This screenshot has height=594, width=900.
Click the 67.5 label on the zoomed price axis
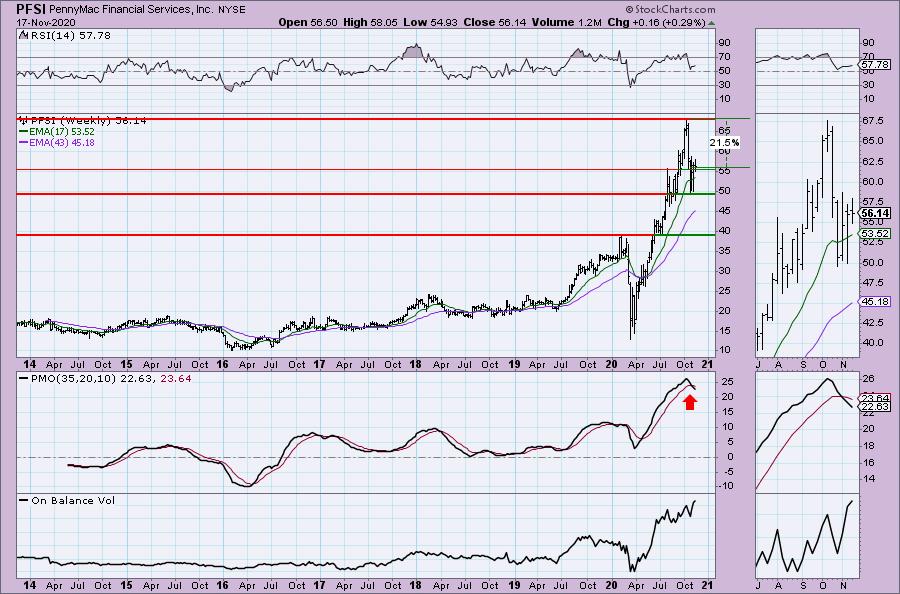pyautogui.click(x=872, y=121)
